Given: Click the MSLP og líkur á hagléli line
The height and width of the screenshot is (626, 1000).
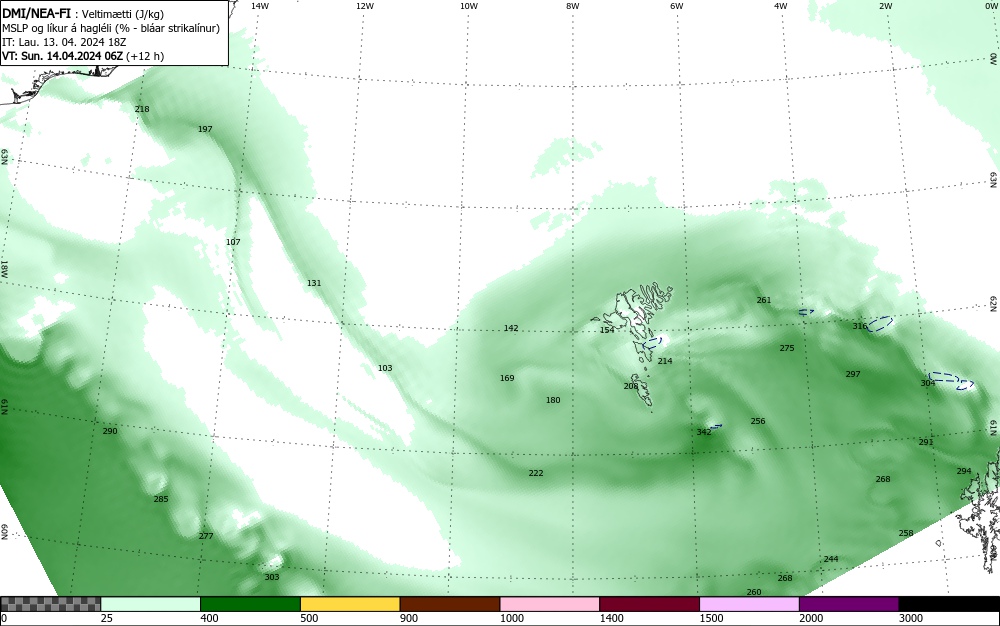Looking at the screenshot, I should (111, 28).
